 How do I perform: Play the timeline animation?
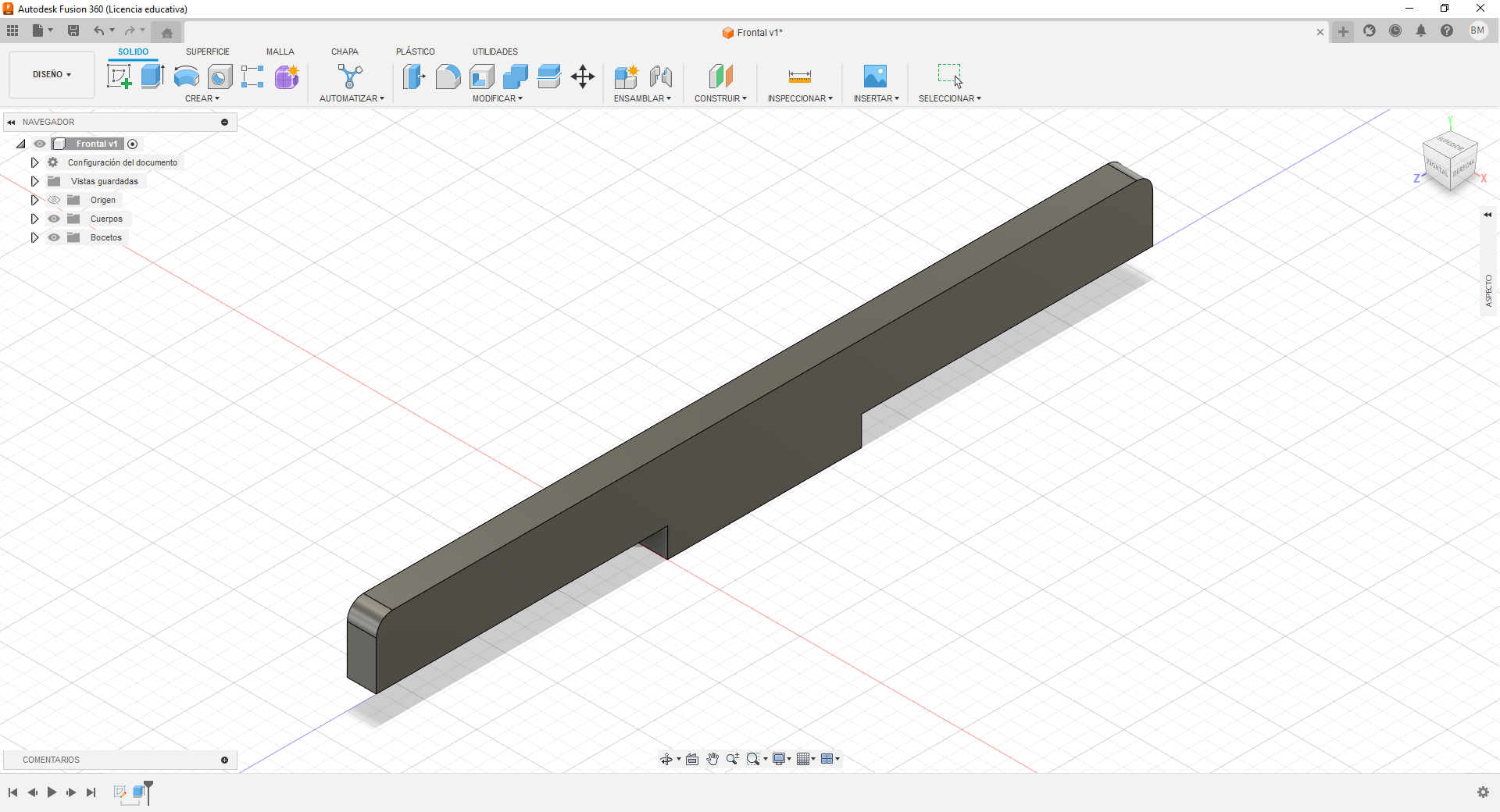point(52,792)
